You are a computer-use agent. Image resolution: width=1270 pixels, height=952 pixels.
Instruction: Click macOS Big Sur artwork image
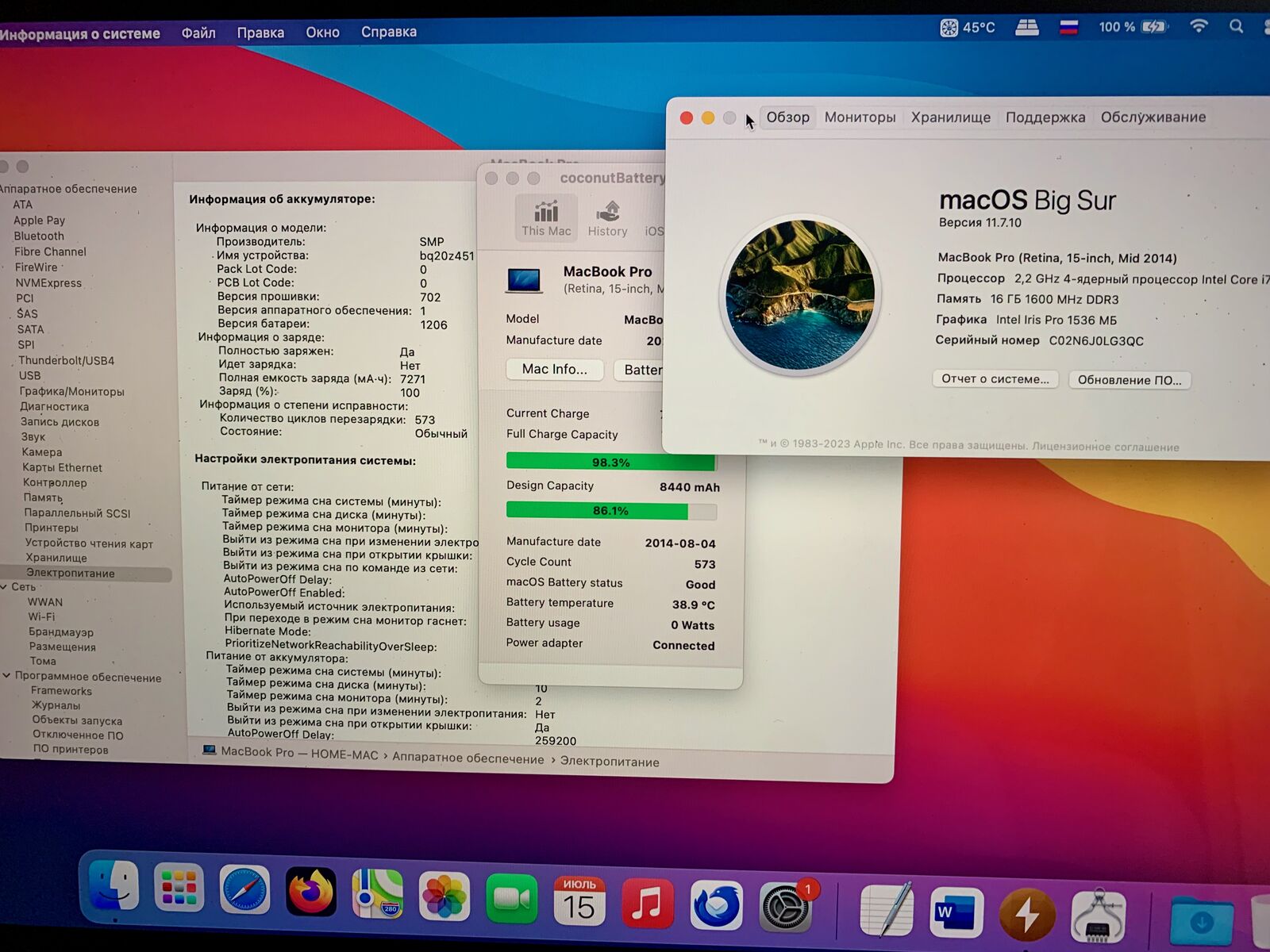coord(800,295)
